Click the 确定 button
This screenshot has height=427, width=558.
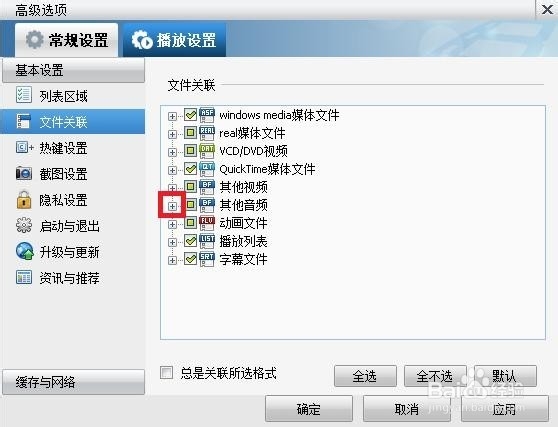[309, 409]
